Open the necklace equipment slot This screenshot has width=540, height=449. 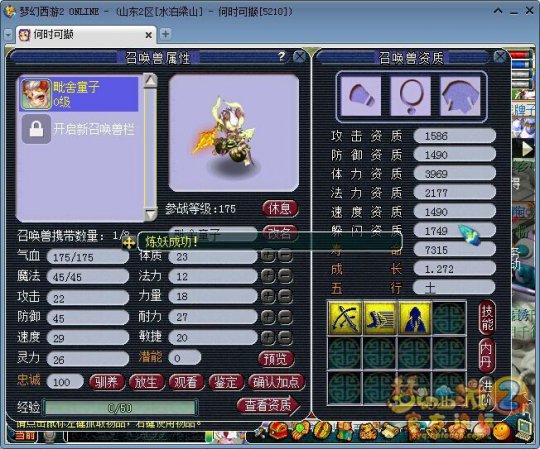pos(411,96)
